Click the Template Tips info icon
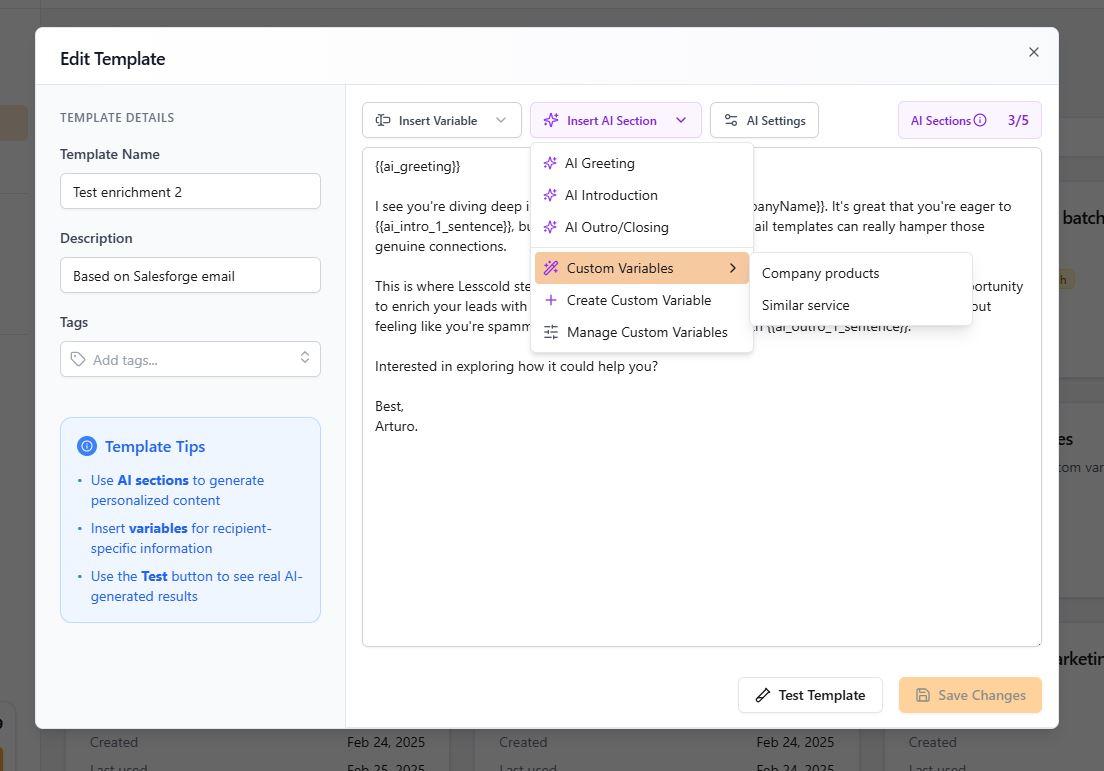This screenshot has height=771, width=1104. tap(87, 446)
